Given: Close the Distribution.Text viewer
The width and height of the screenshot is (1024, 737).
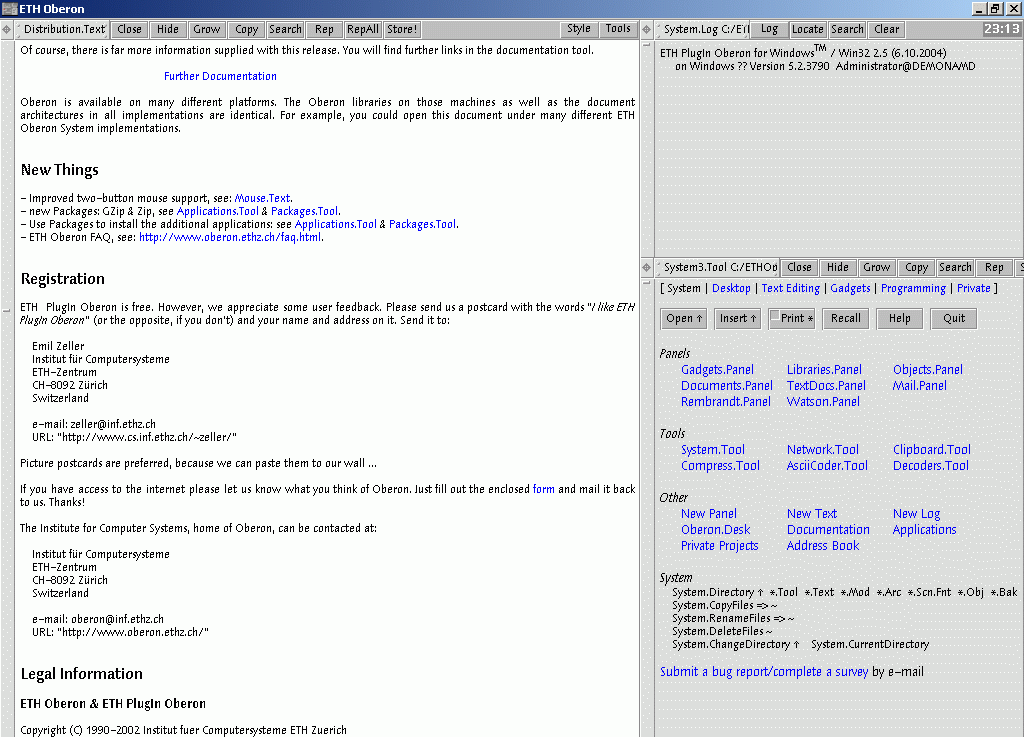Looking at the screenshot, I should coord(129,29).
